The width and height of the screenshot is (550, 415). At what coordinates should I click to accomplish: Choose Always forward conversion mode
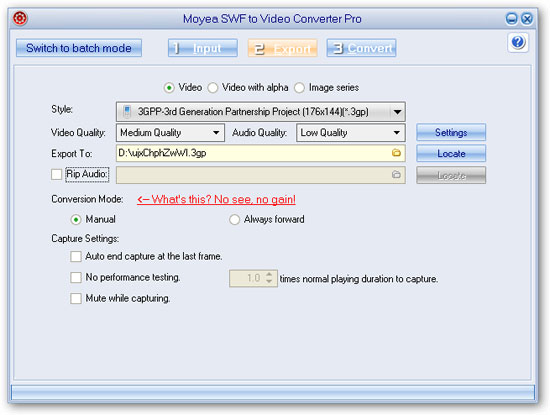234,220
